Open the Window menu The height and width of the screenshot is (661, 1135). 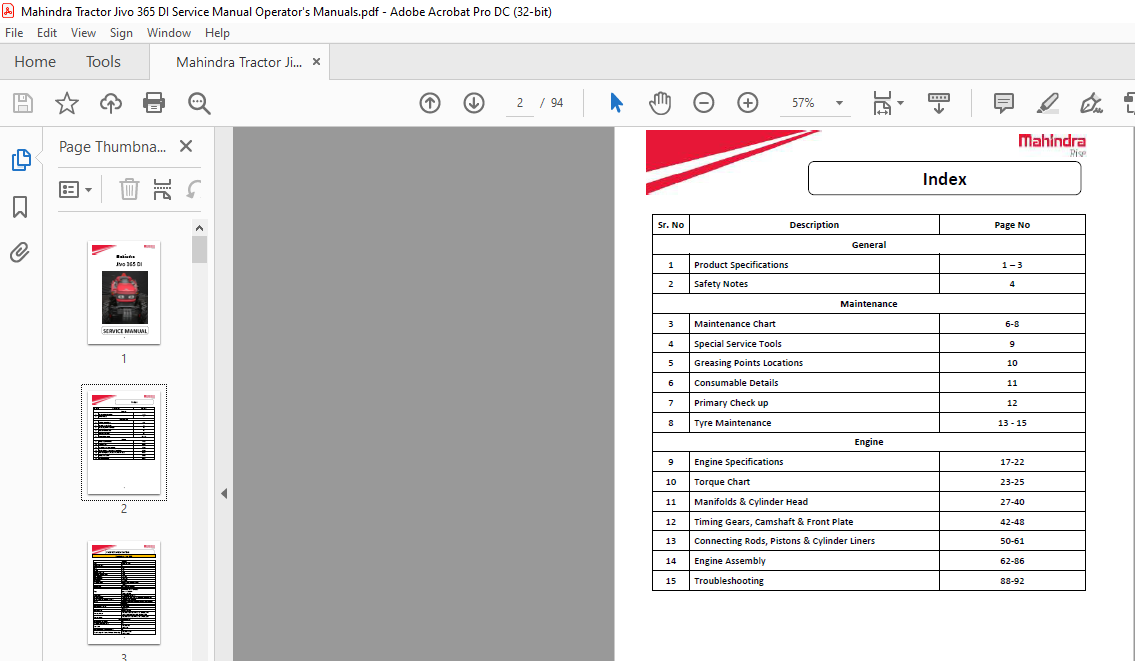169,33
